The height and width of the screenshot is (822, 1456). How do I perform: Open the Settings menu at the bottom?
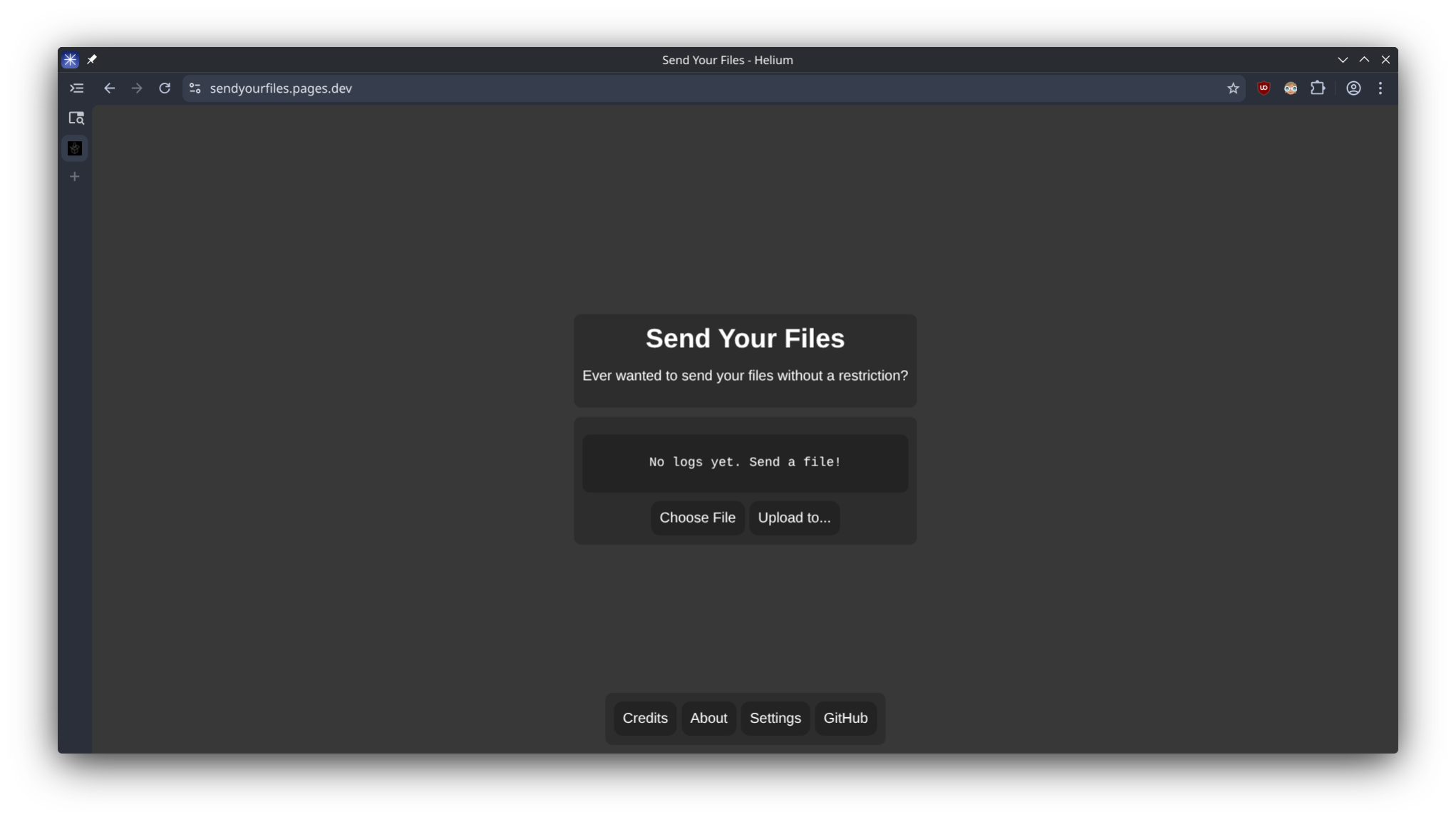(775, 718)
